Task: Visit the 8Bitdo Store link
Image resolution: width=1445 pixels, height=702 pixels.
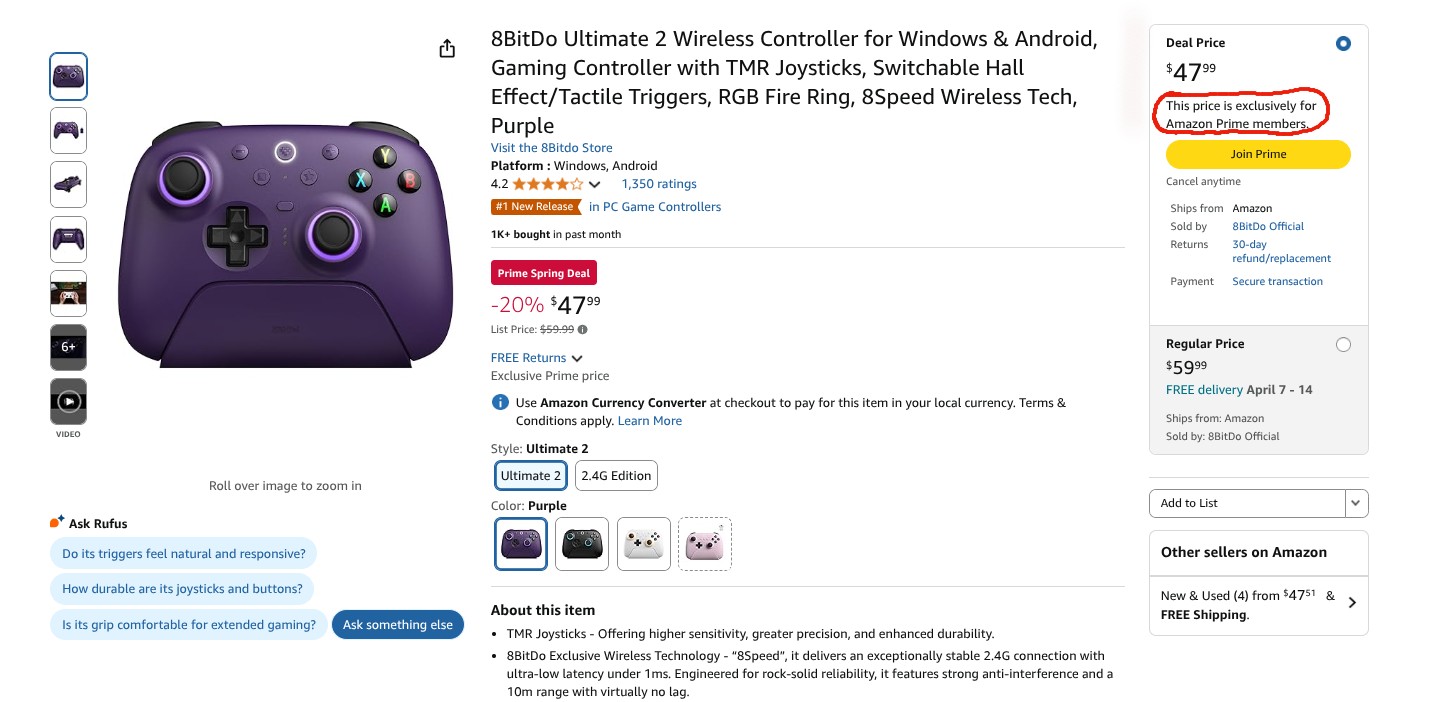Action: pyautogui.click(x=551, y=148)
